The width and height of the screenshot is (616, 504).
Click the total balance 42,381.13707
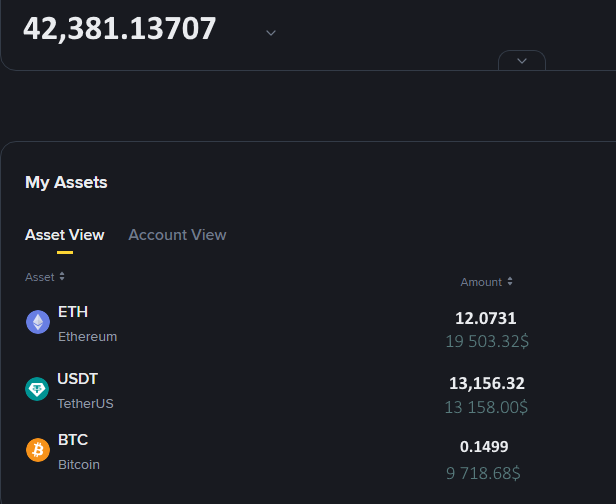(119, 29)
